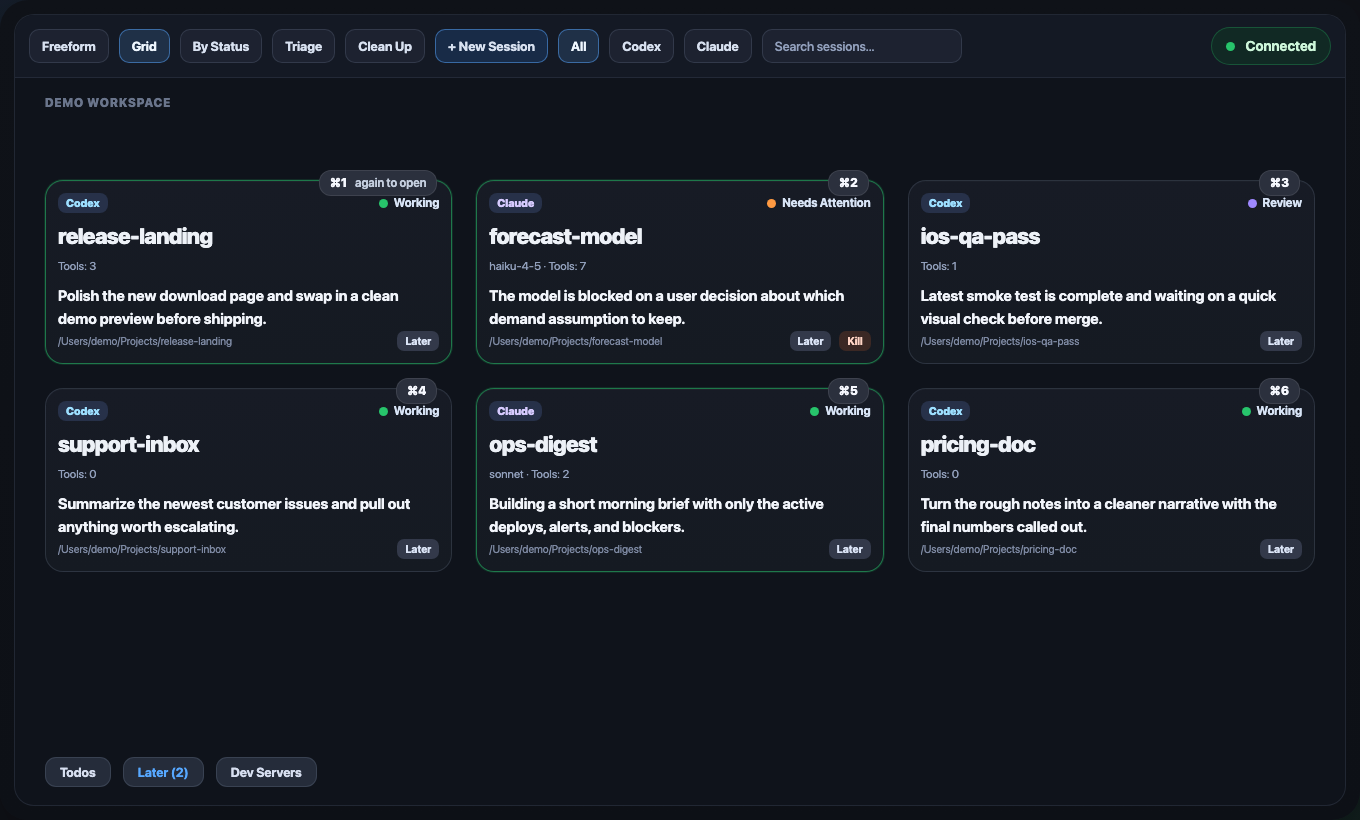
Task: Click the Working dot on ops-digest
Action: [x=814, y=411]
